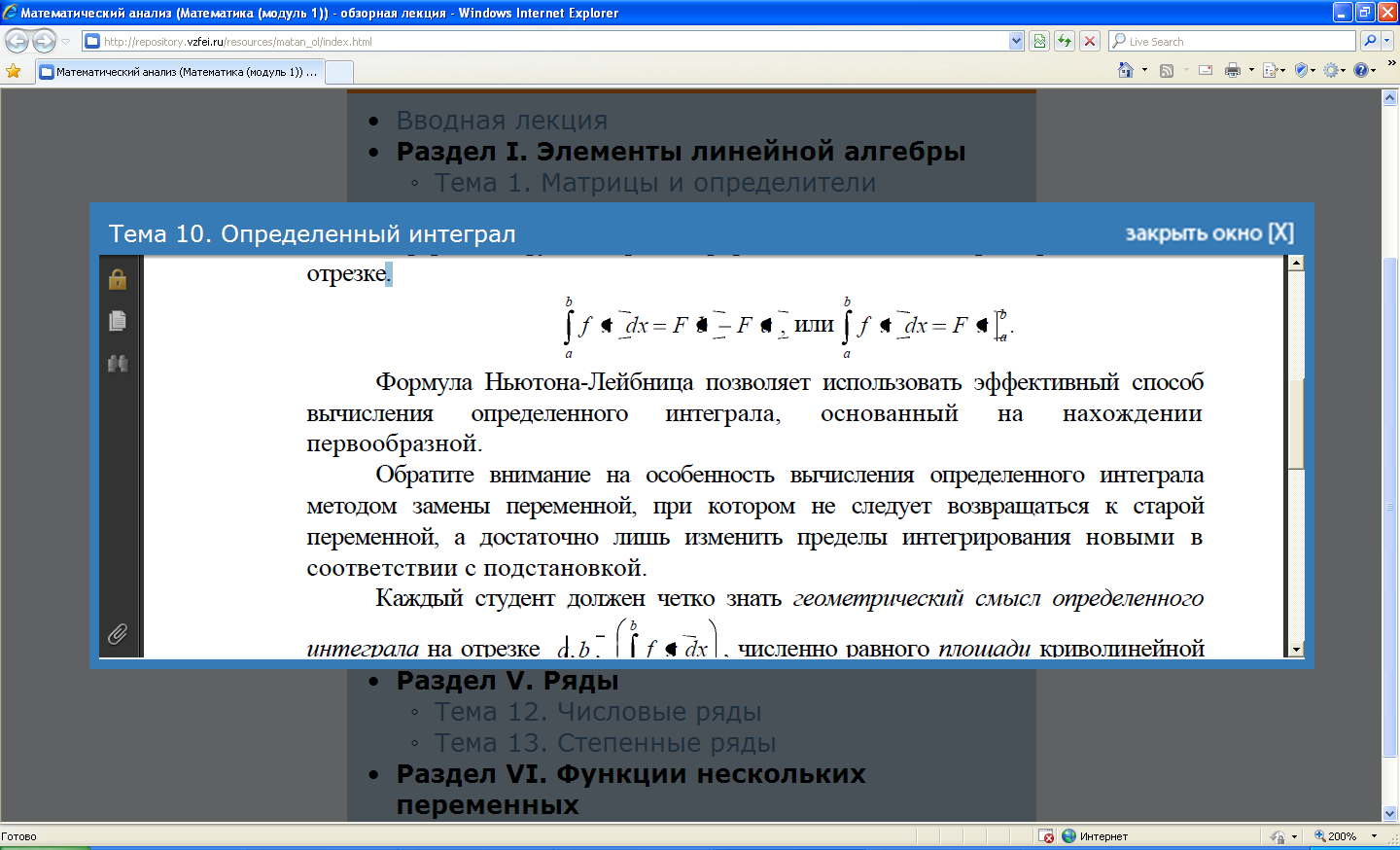1400x850 pixels.
Task: Open Вводная лекция link
Action: click(502, 121)
